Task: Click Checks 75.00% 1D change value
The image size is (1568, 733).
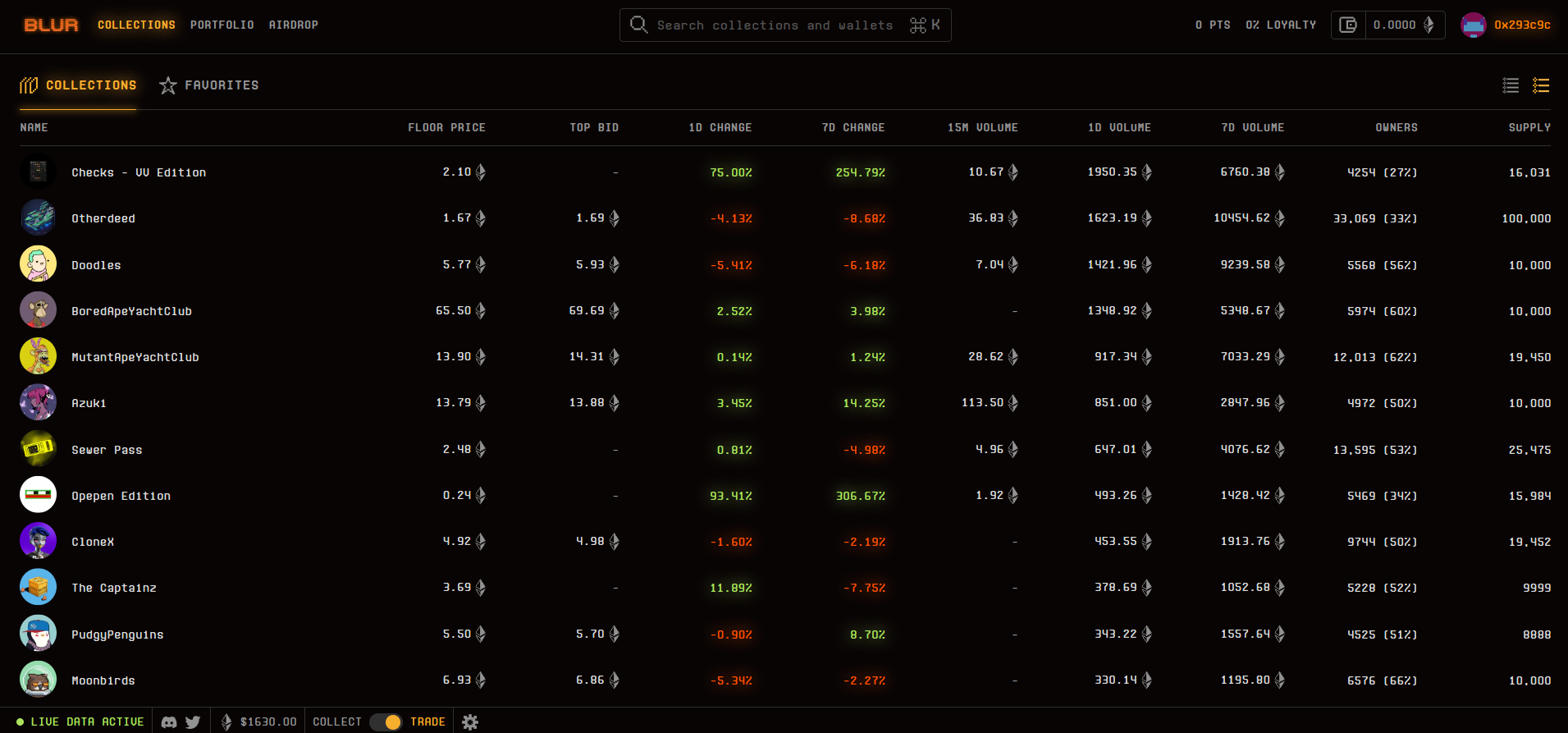Action: 731,172
